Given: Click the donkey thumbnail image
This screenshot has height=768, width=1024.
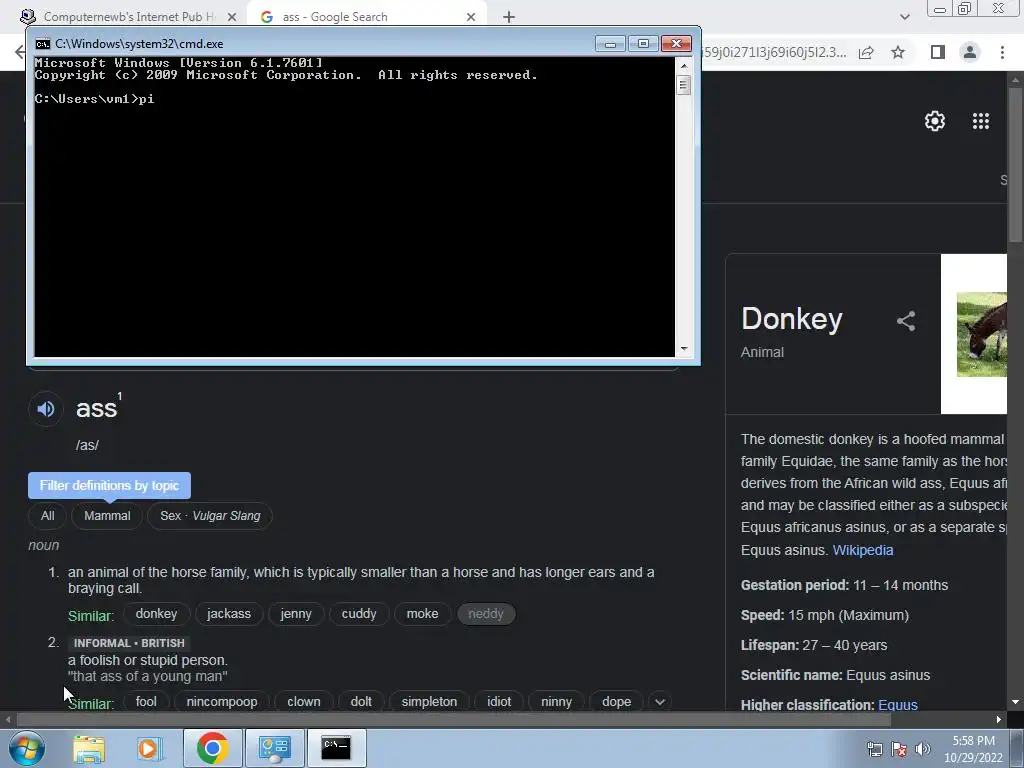Looking at the screenshot, I should pos(982,334).
